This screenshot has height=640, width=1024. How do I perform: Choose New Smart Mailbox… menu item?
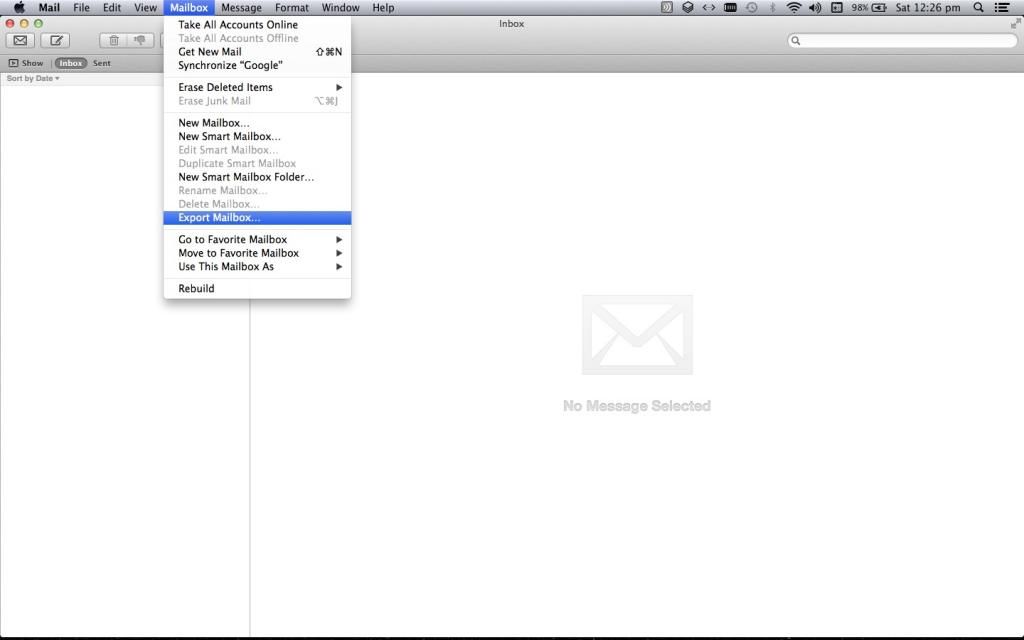pyautogui.click(x=257, y=136)
